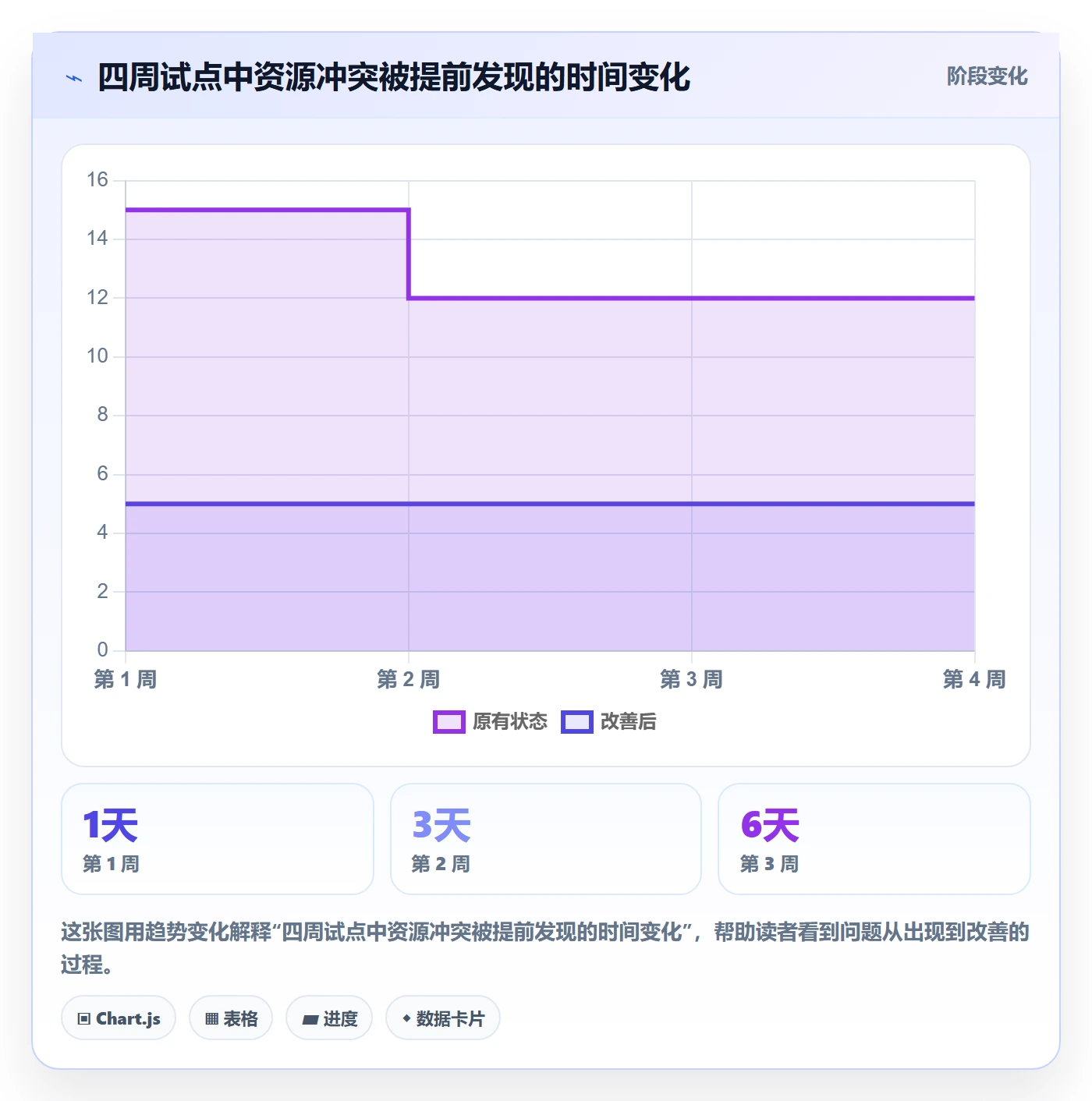Select the 表格 tag
This screenshot has width=1092, height=1101.
(231, 1018)
